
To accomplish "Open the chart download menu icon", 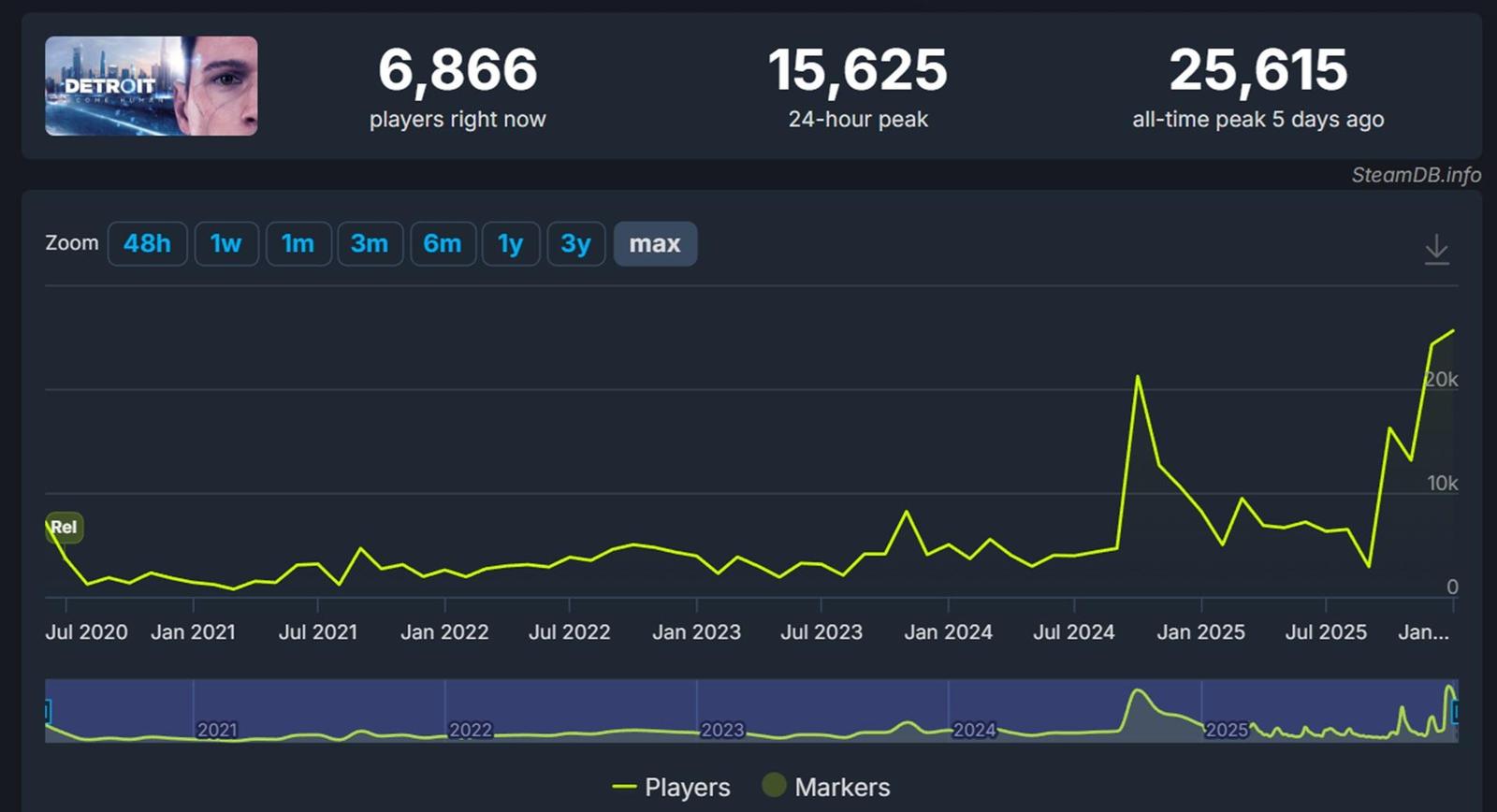I will pos(1436,250).
